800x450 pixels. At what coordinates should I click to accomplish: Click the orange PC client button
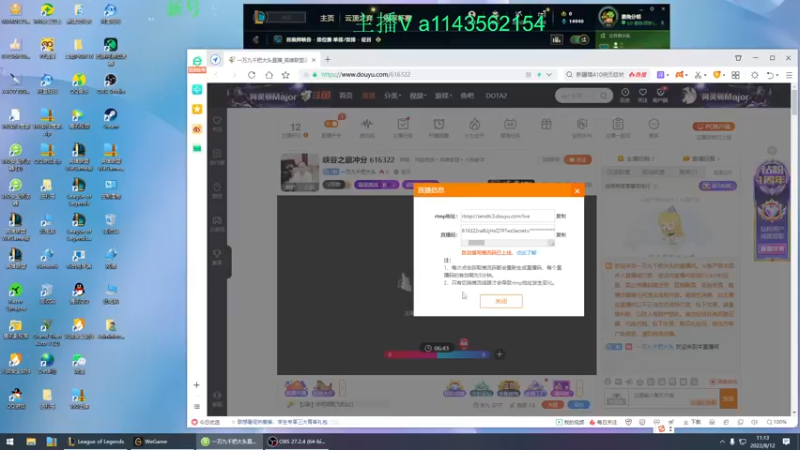pyautogui.click(x=713, y=127)
